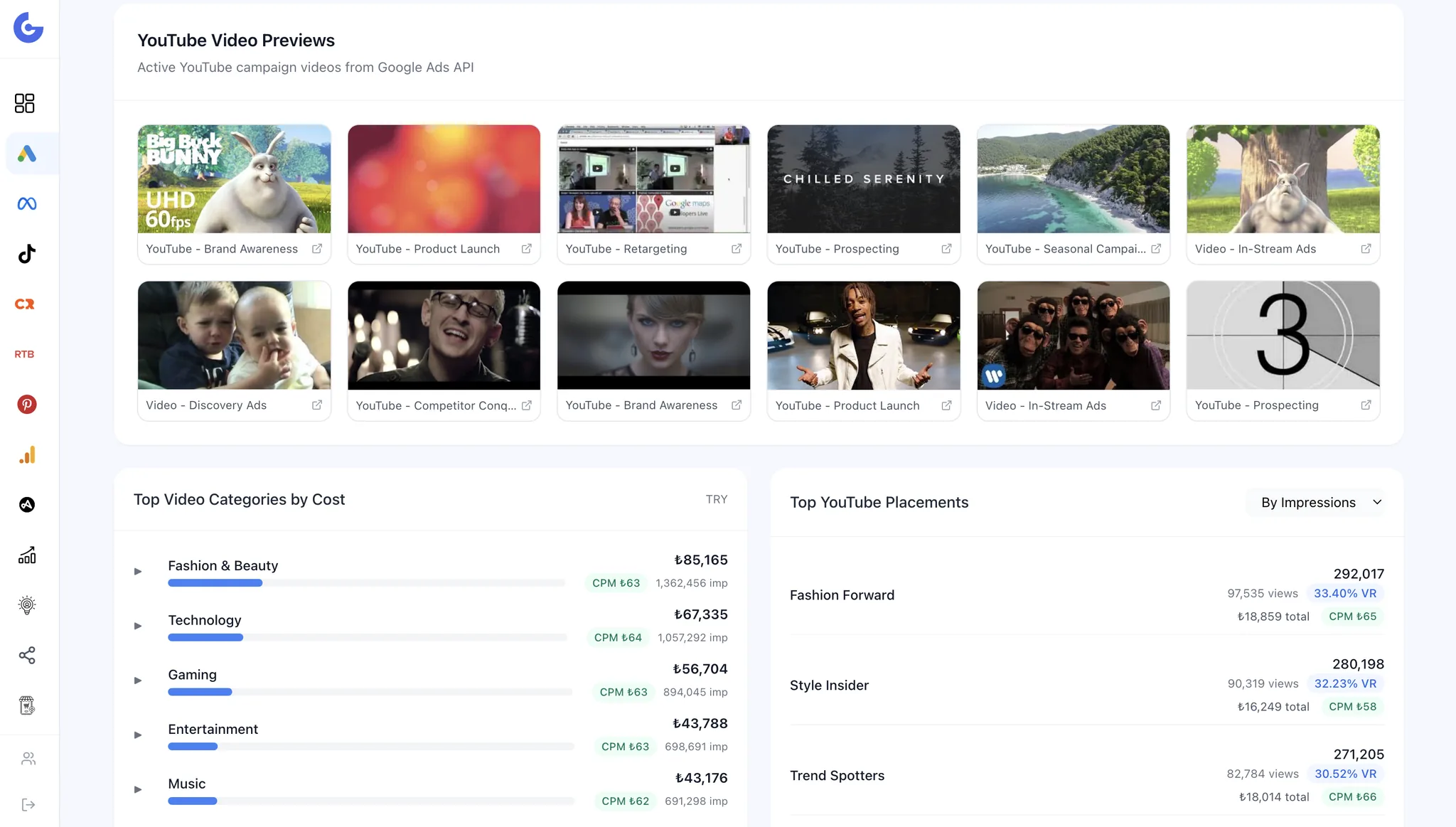
Task: Open external link on YouTube - Retargeting card
Action: (x=737, y=249)
